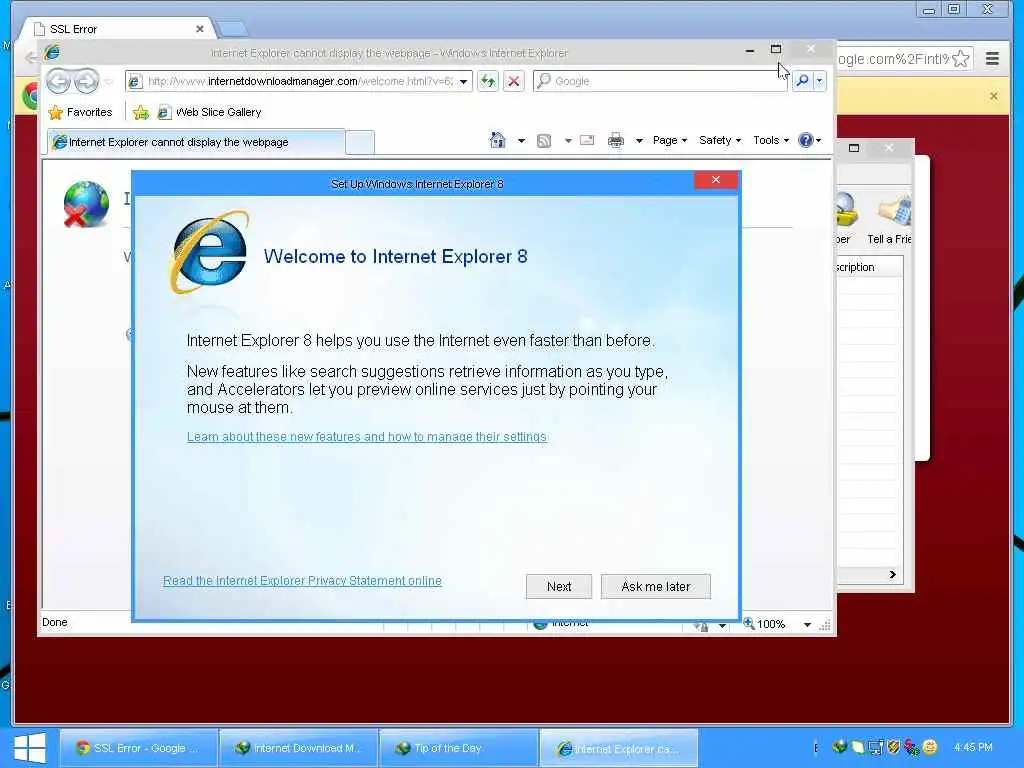Close the SSL Error Chrome tab
Viewport: 1024px width, 768px height.
coord(200,29)
